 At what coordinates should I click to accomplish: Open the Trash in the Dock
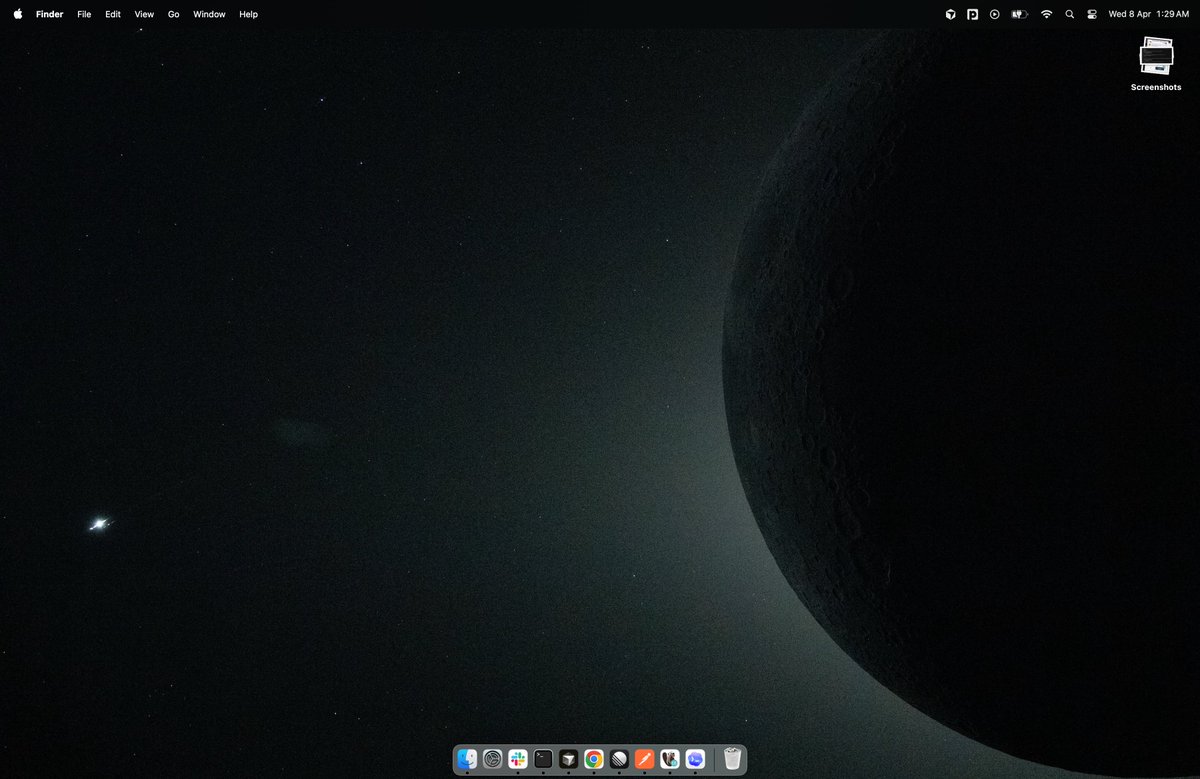click(x=732, y=759)
